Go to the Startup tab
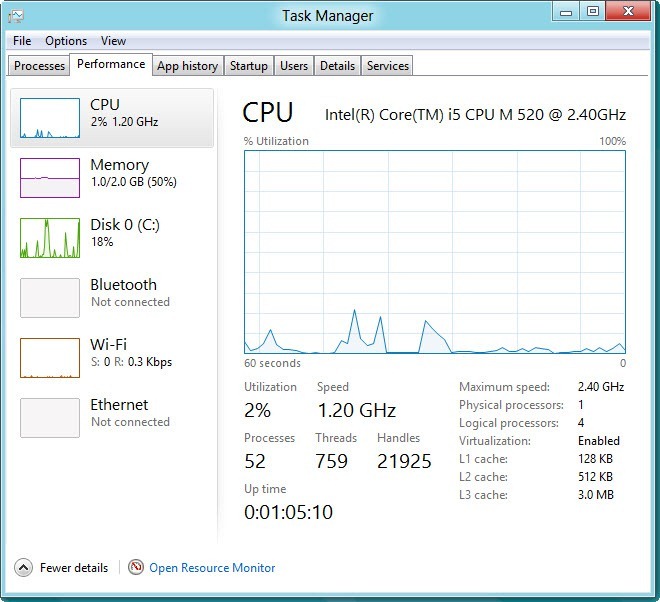Image resolution: width=660 pixels, height=602 pixels. [248, 66]
